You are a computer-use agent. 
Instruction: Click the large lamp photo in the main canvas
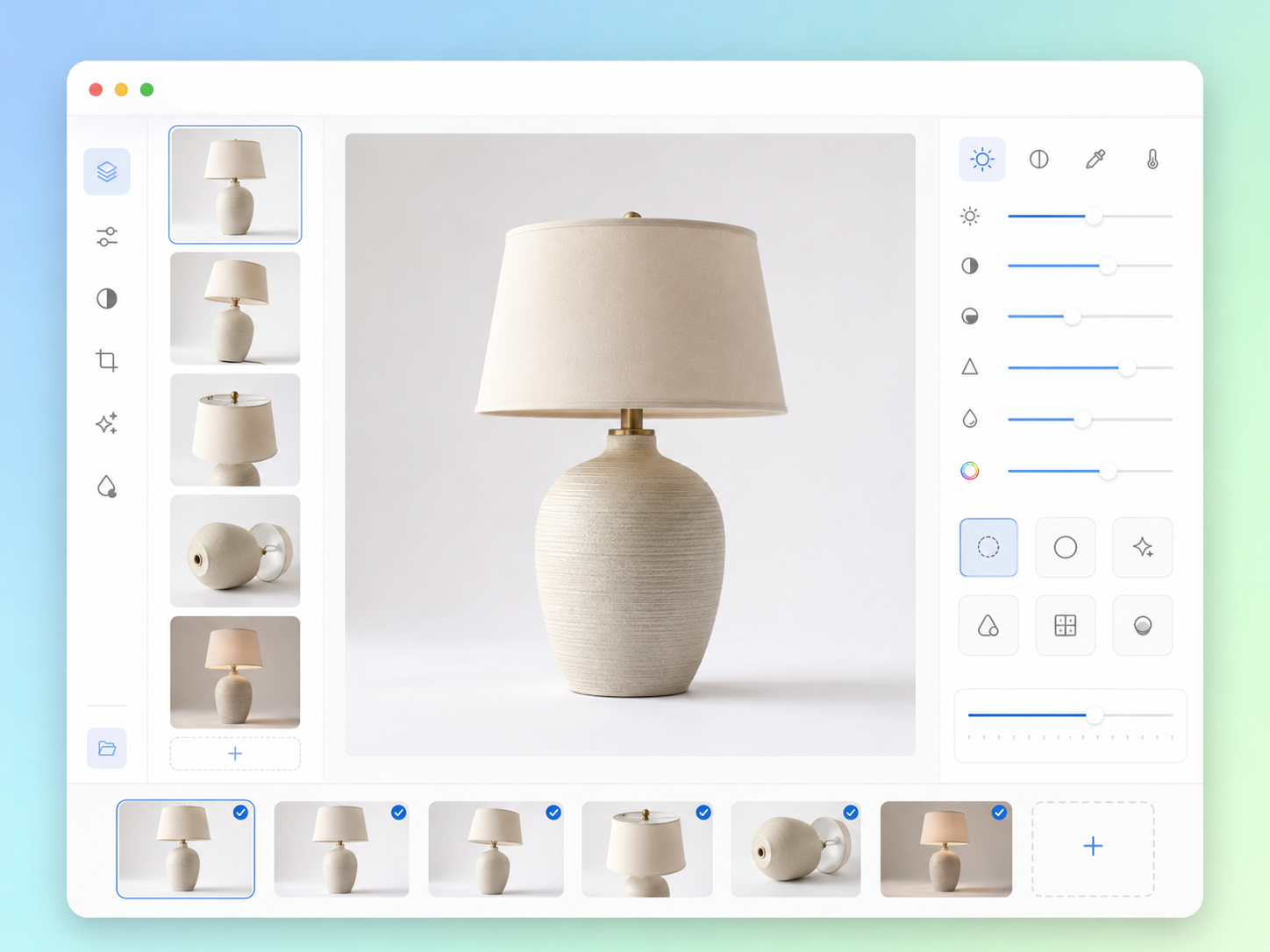tap(631, 444)
